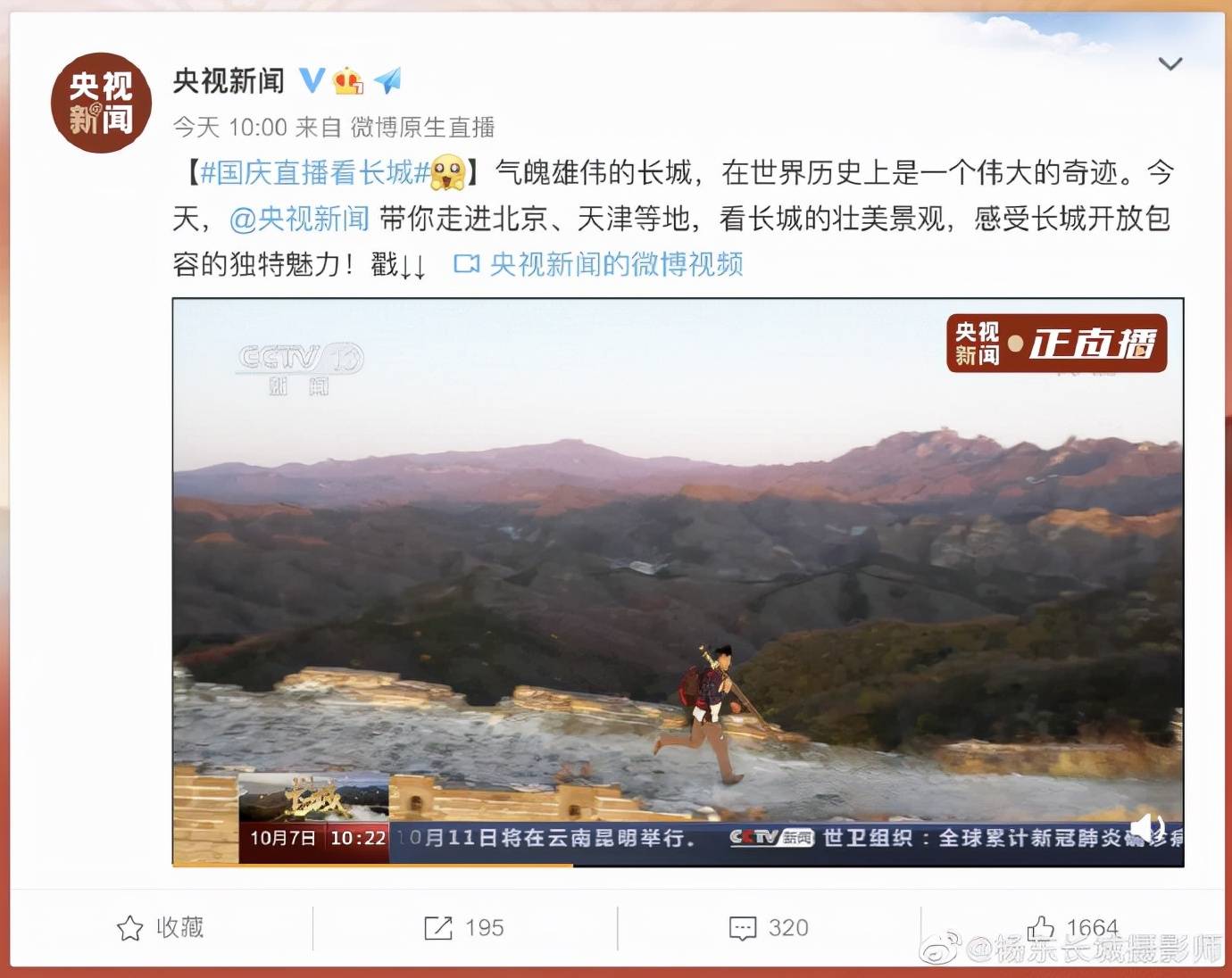This screenshot has height=978, width=1232.
Task: Click the crown membership badge icon
Action: (x=348, y=81)
